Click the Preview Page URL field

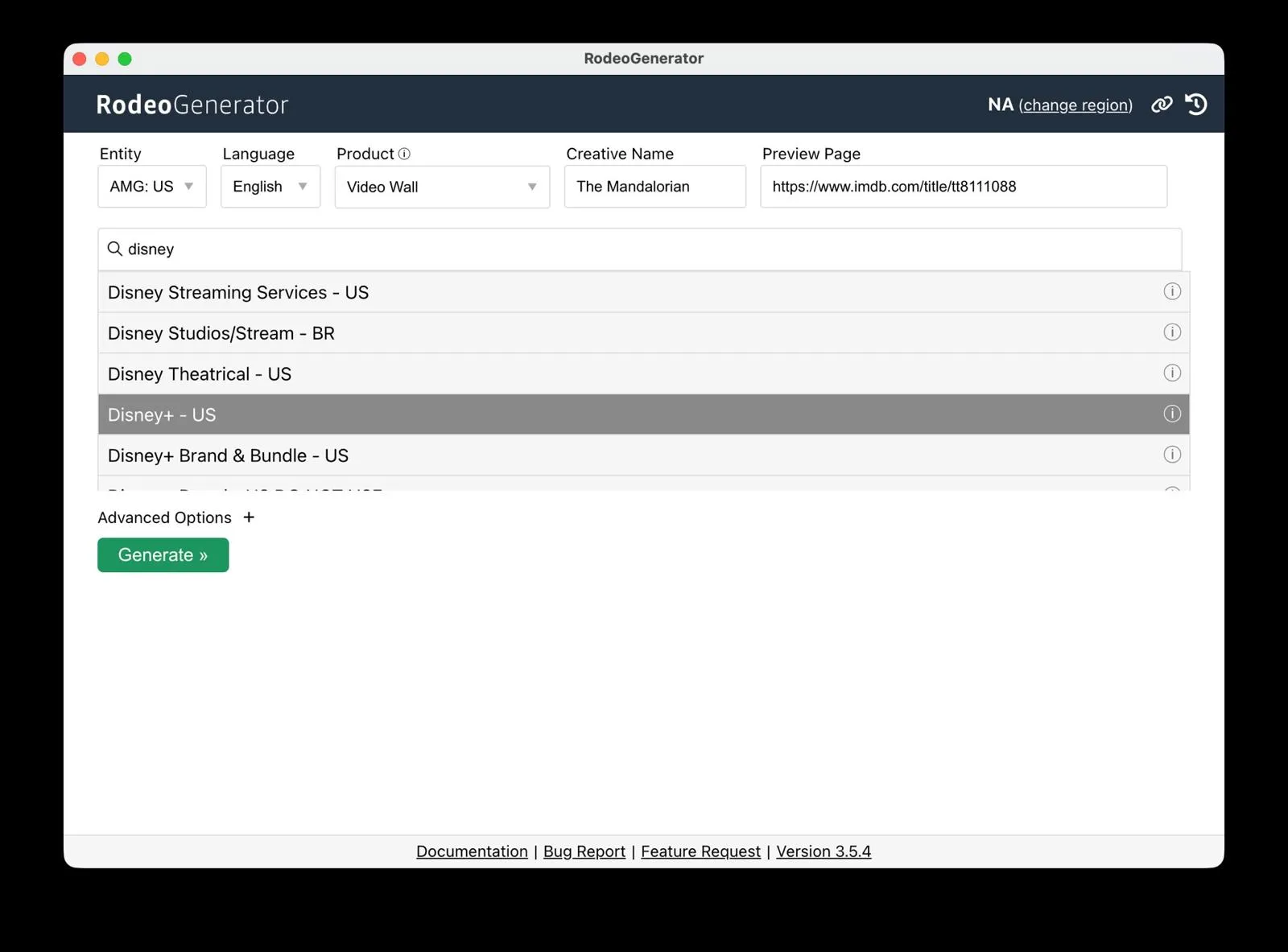[964, 187]
